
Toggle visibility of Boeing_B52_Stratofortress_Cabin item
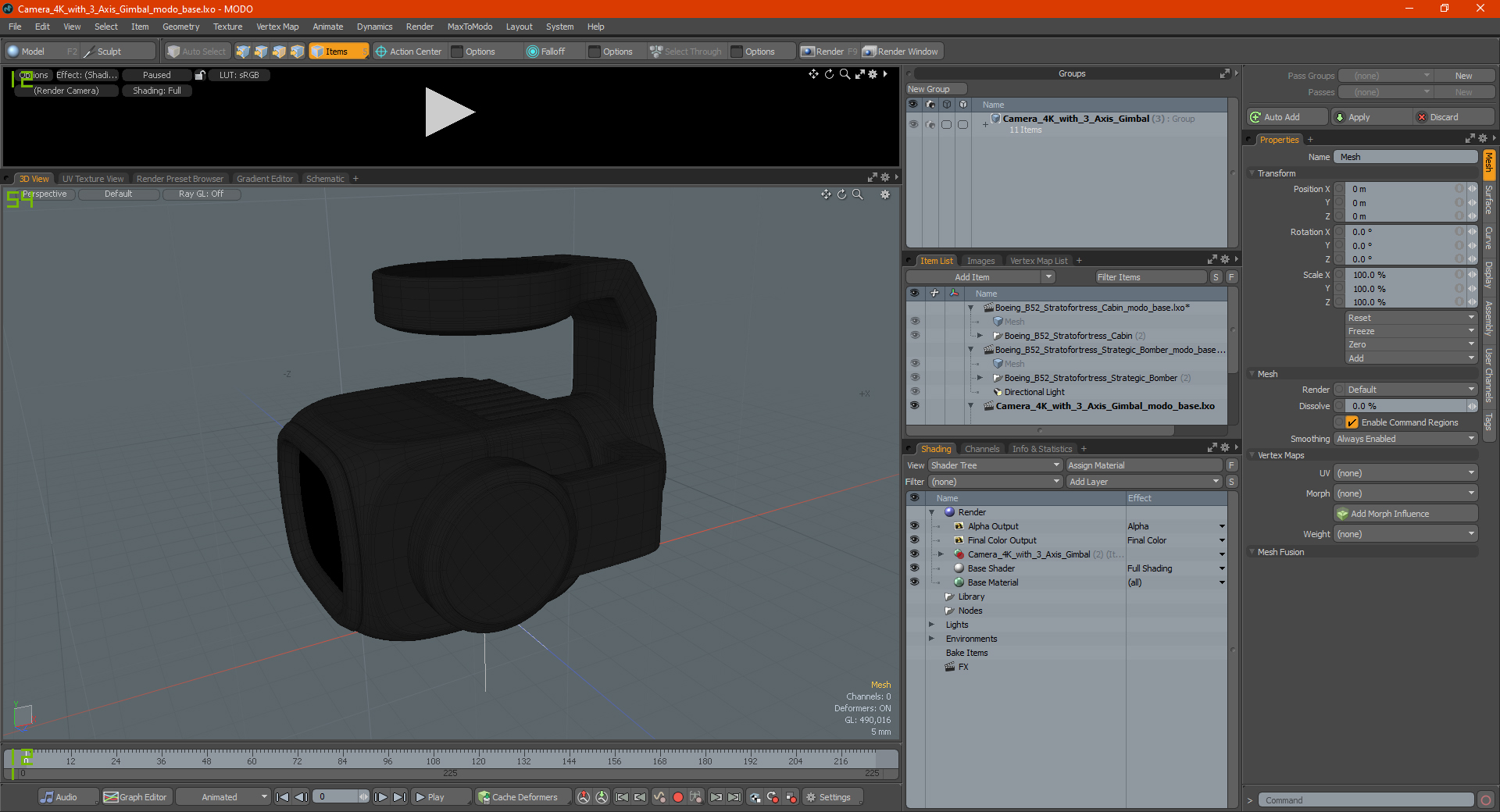[x=914, y=335]
